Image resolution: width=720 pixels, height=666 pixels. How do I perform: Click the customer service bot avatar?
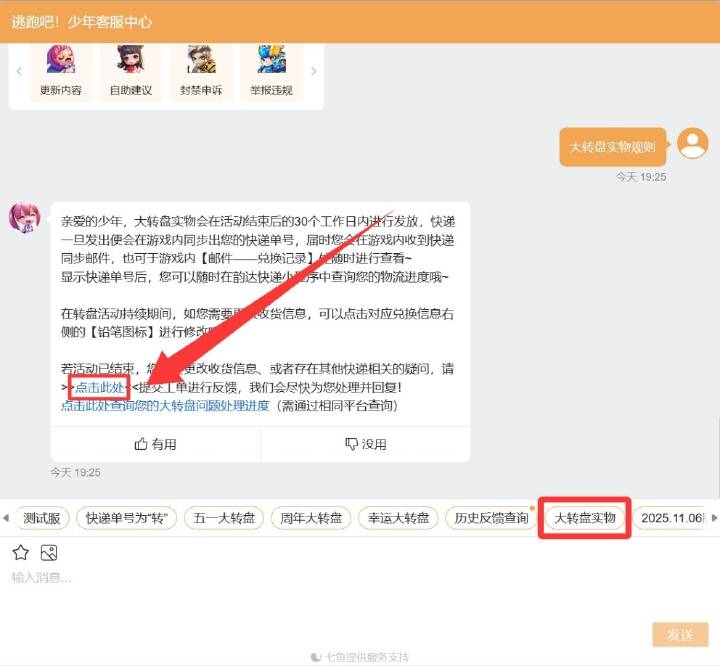(x=24, y=216)
